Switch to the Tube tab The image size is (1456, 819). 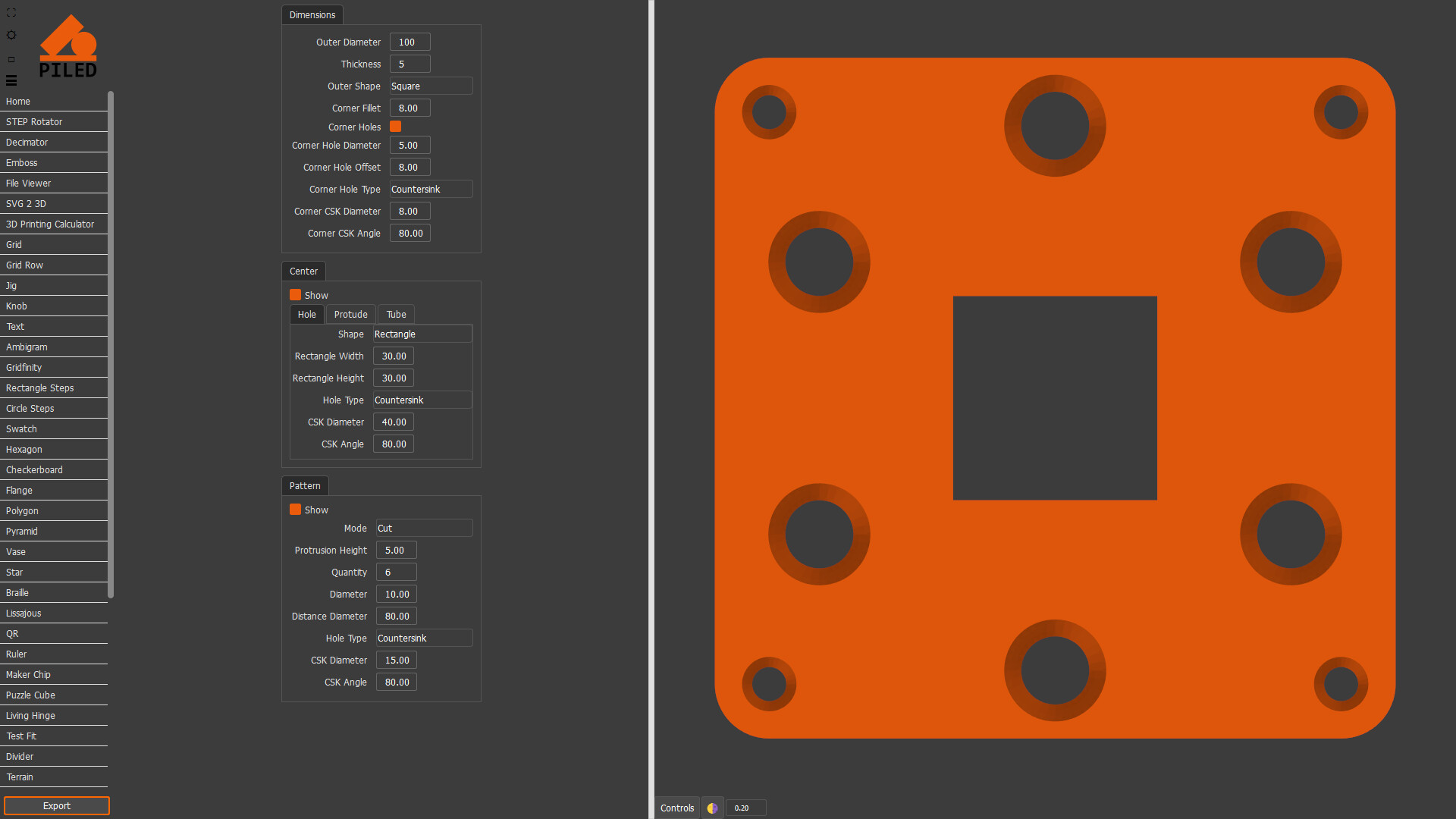pos(396,315)
